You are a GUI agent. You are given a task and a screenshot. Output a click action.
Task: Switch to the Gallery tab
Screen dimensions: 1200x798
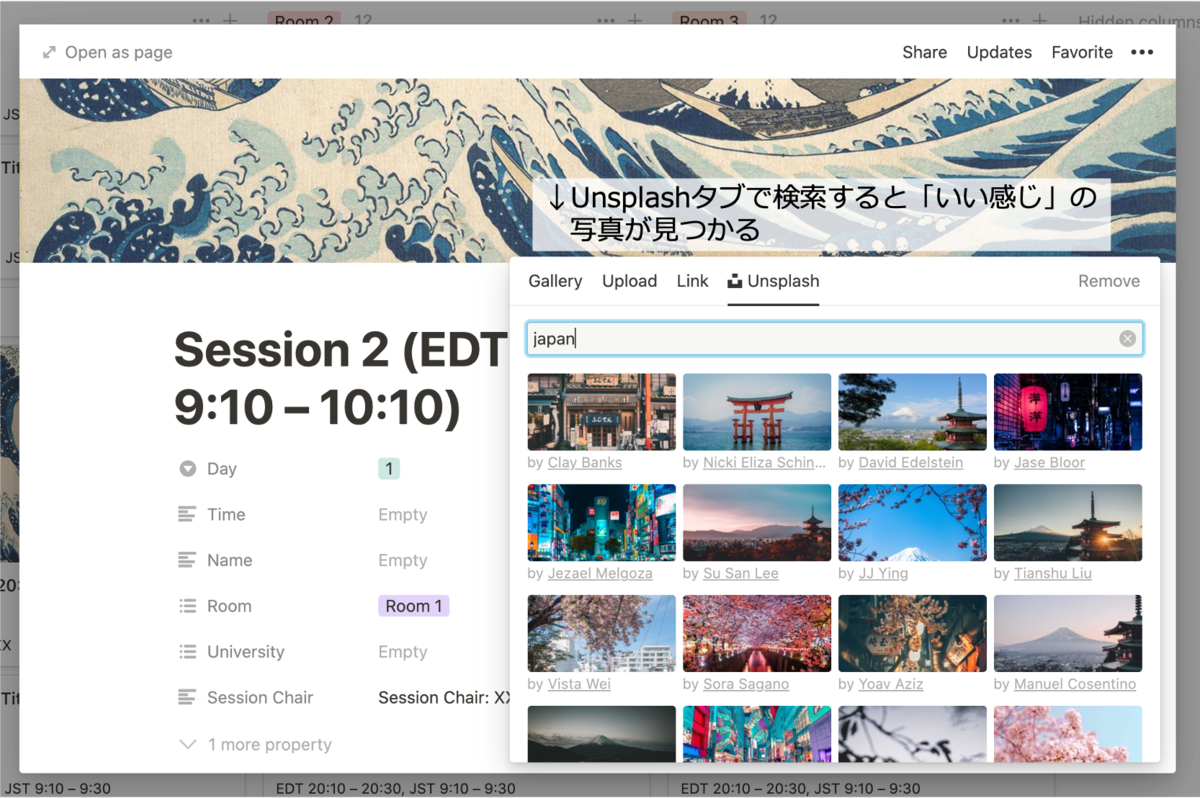click(555, 281)
